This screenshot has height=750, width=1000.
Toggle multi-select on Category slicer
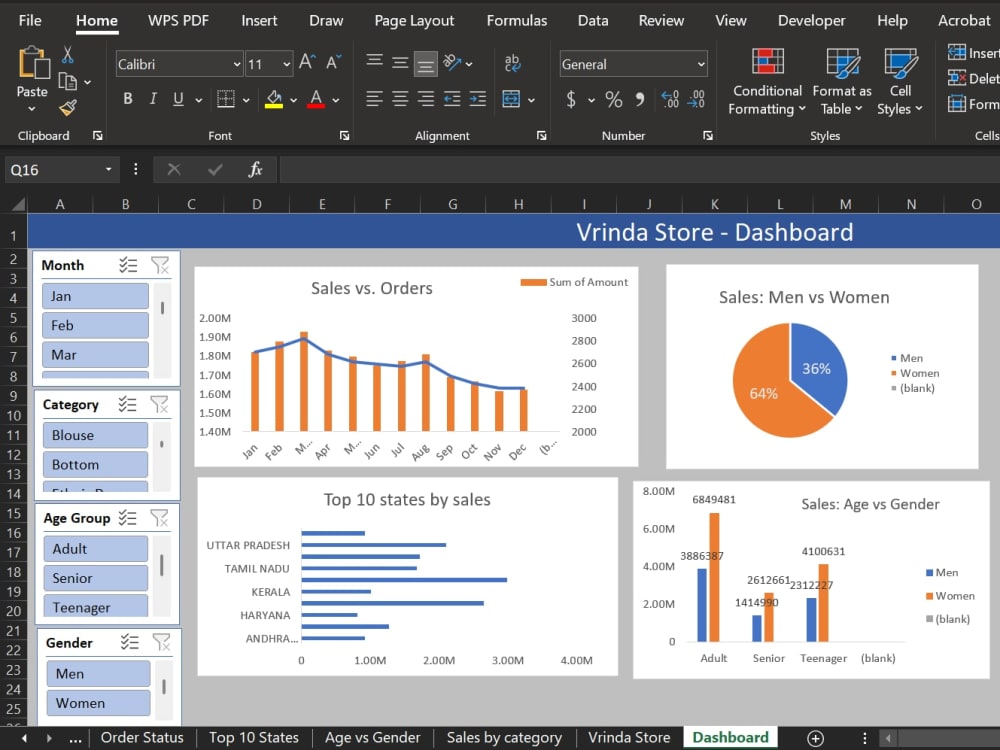(128, 404)
